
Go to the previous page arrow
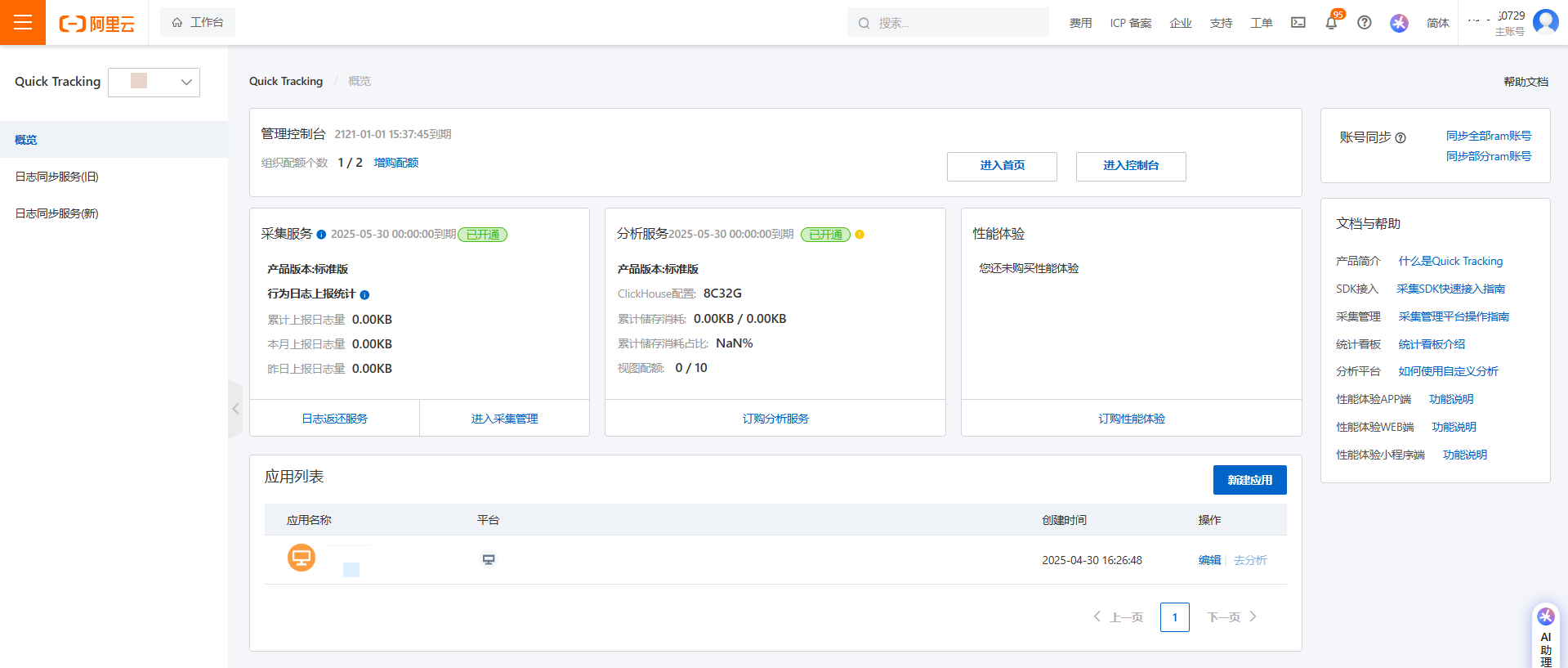coord(1097,616)
